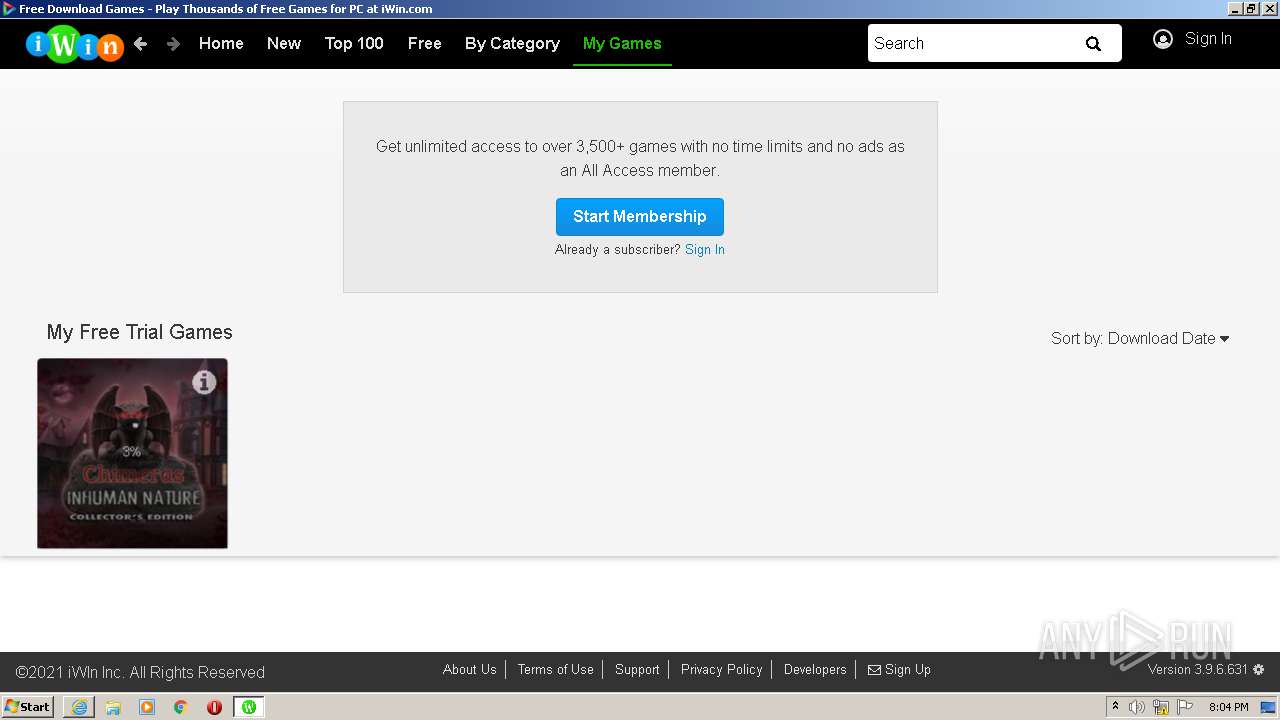
Task: Open Sort by Download Date dropdown
Action: [x=1140, y=339]
